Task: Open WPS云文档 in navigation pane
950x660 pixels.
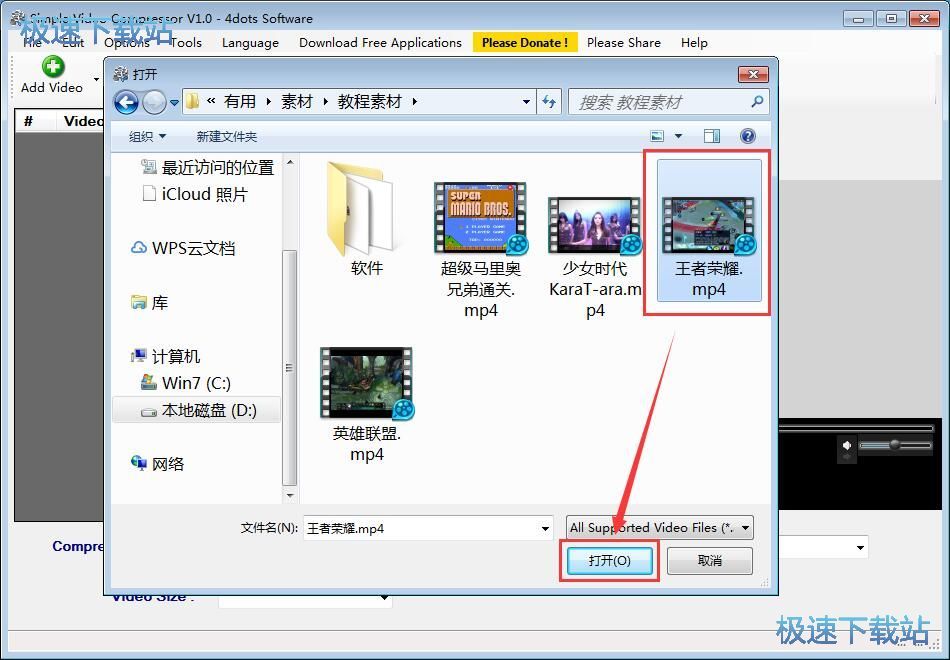Action: (x=183, y=248)
